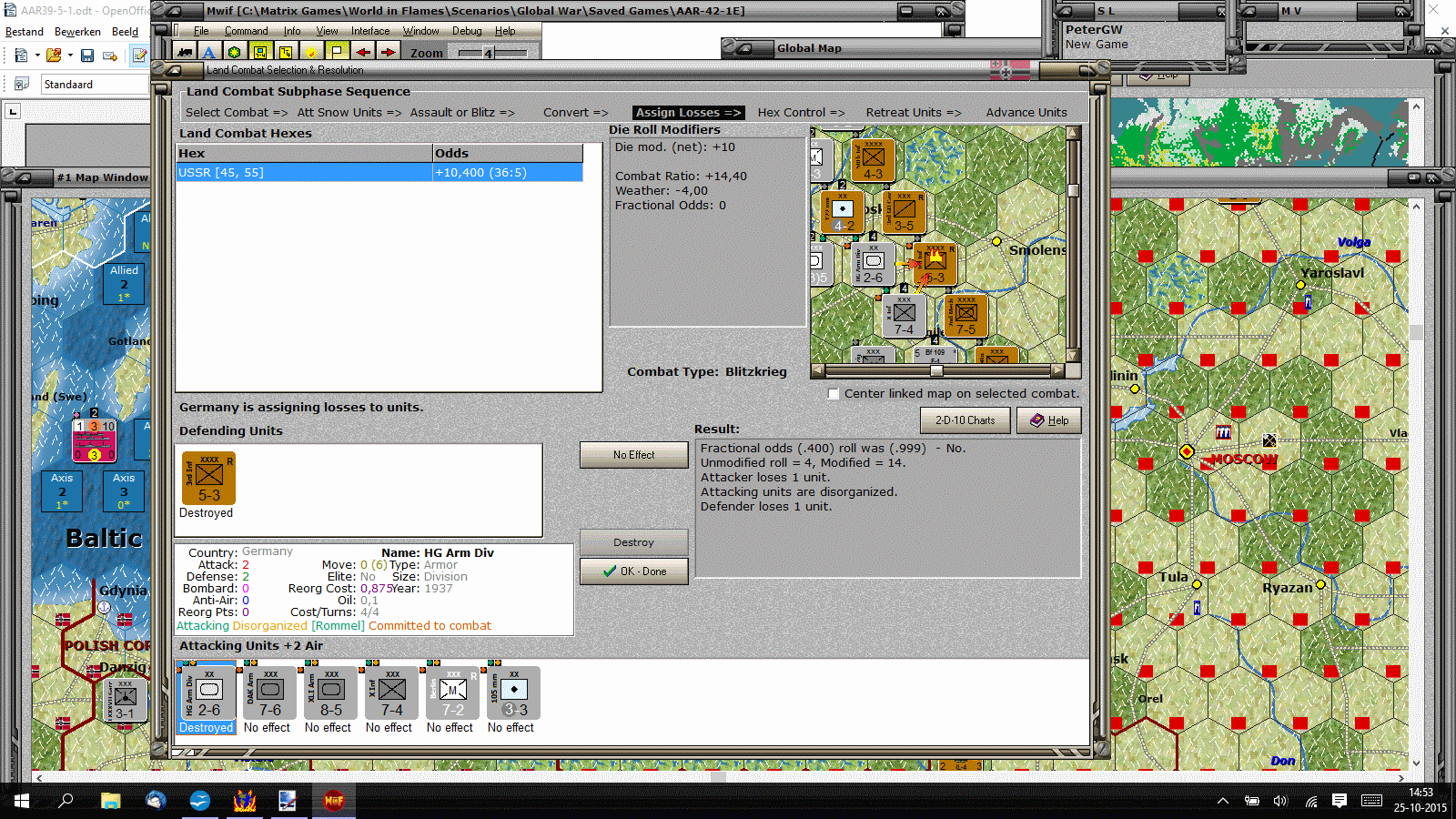Select the X Inf 7-4 attacking unit
1456x819 pixels.
389,693
